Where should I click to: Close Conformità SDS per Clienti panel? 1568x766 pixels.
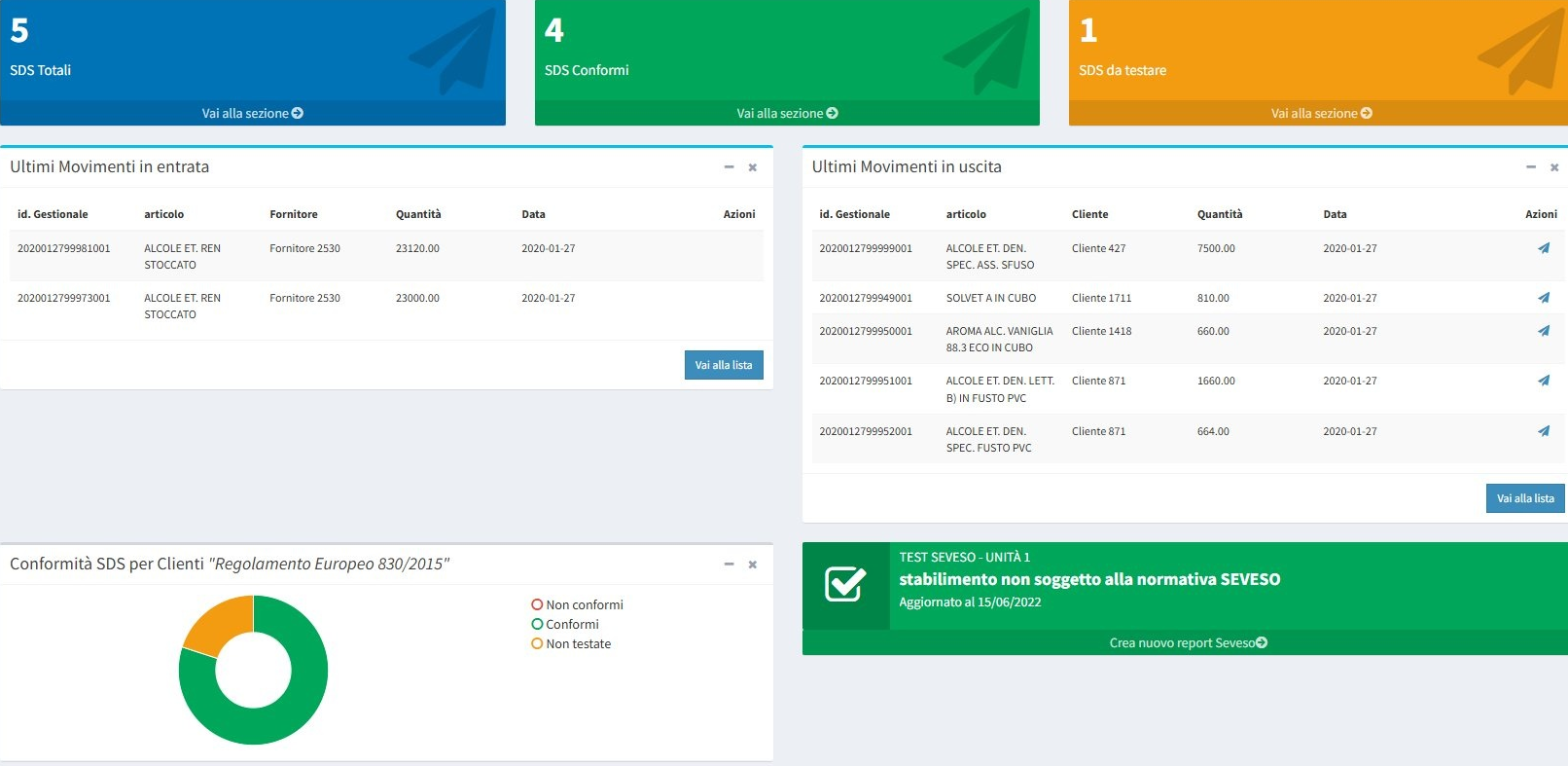(753, 565)
